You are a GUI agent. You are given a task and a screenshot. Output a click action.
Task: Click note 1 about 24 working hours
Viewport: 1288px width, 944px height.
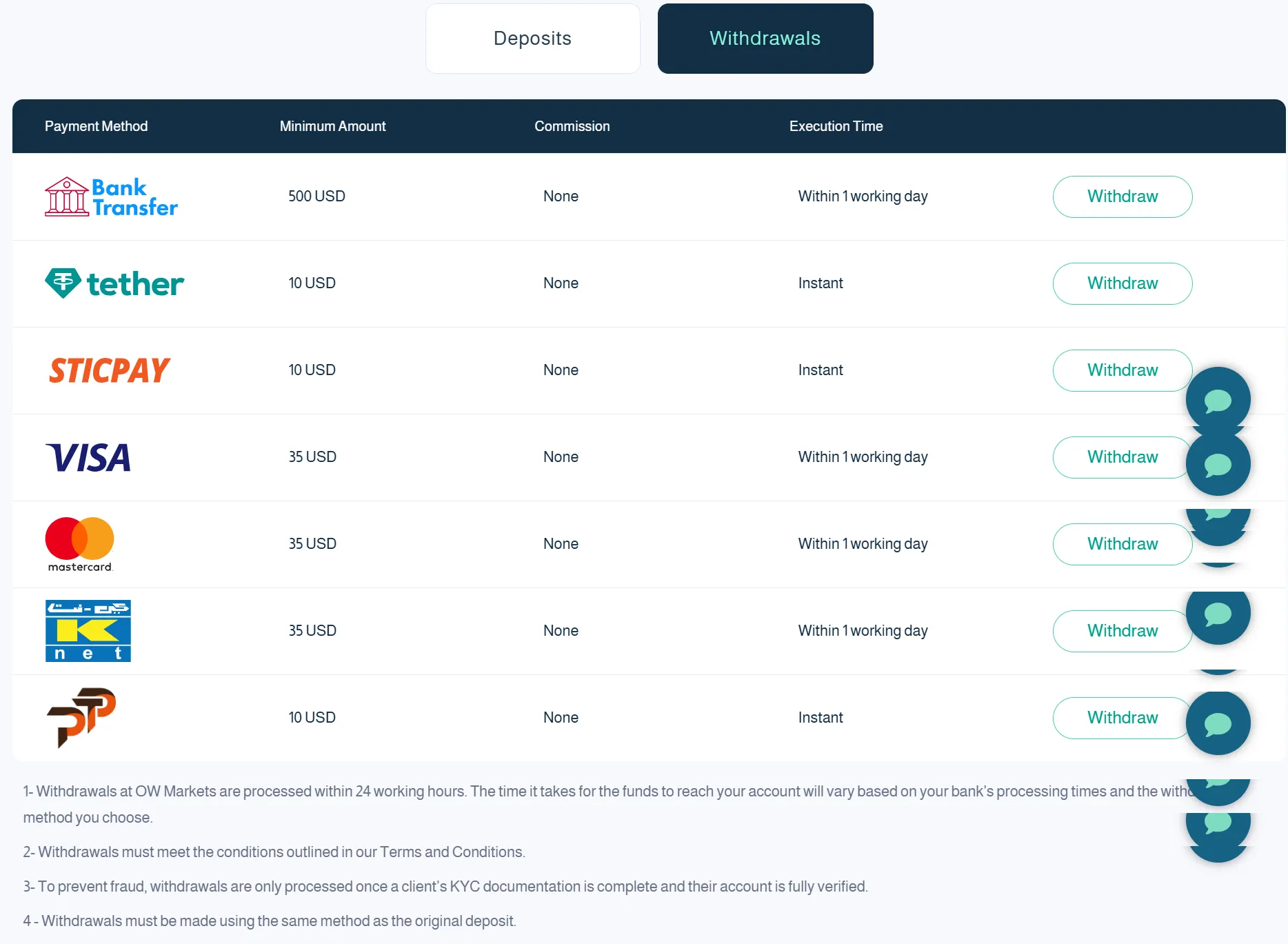pyautogui.click(x=608, y=805)
